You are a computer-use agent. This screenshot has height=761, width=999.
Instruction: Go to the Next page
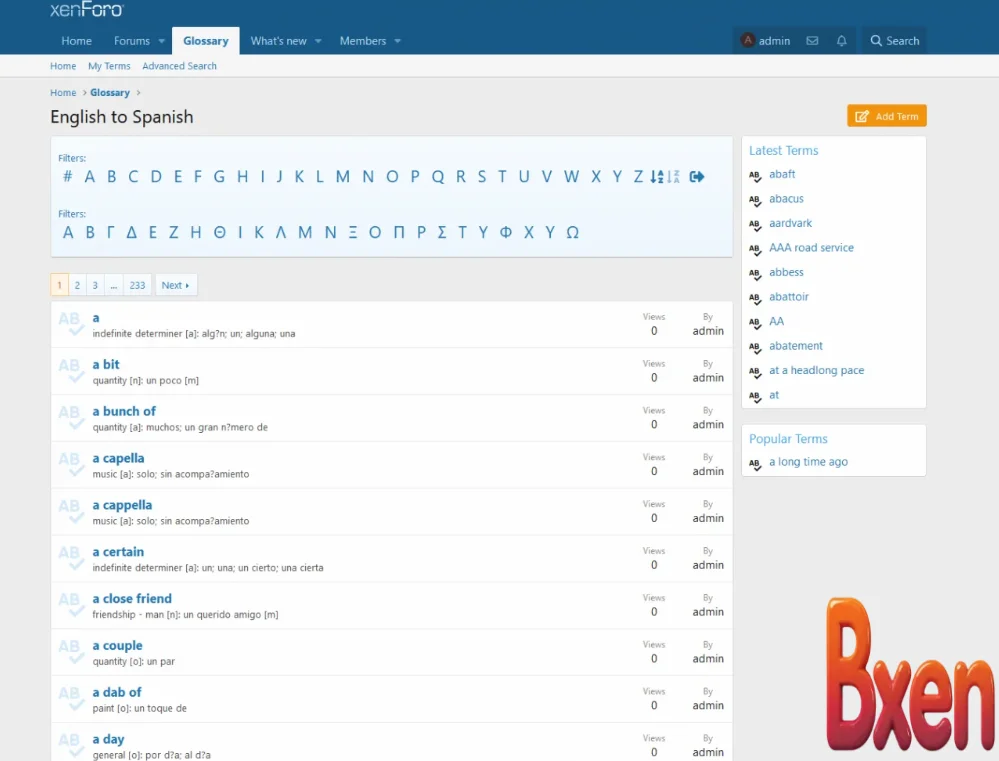coord(175,285)
